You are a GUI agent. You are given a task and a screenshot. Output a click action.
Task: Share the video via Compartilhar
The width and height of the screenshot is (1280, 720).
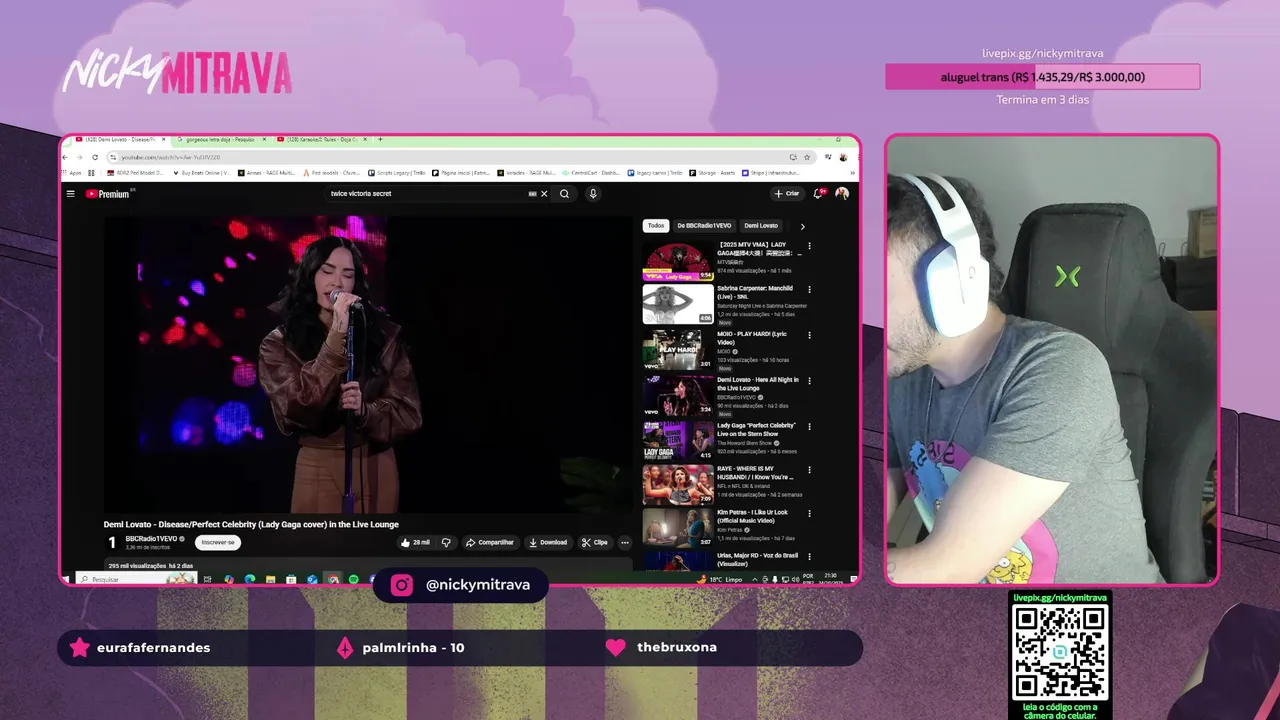[x=490, y=542]
